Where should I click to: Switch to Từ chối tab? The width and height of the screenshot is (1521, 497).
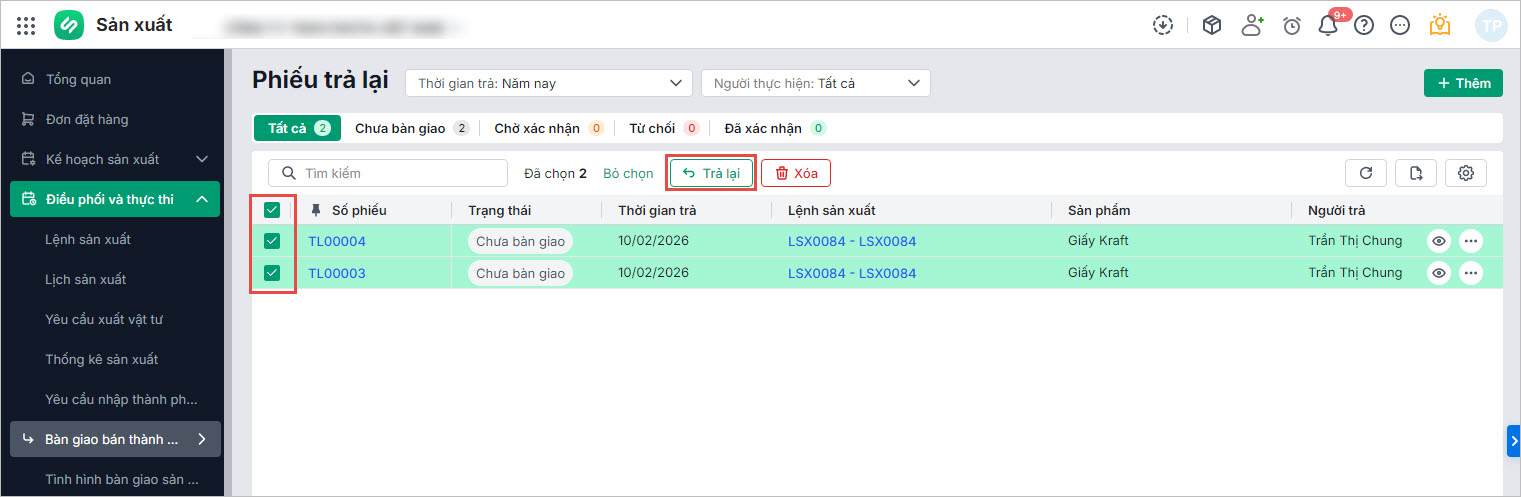(663, 128)
